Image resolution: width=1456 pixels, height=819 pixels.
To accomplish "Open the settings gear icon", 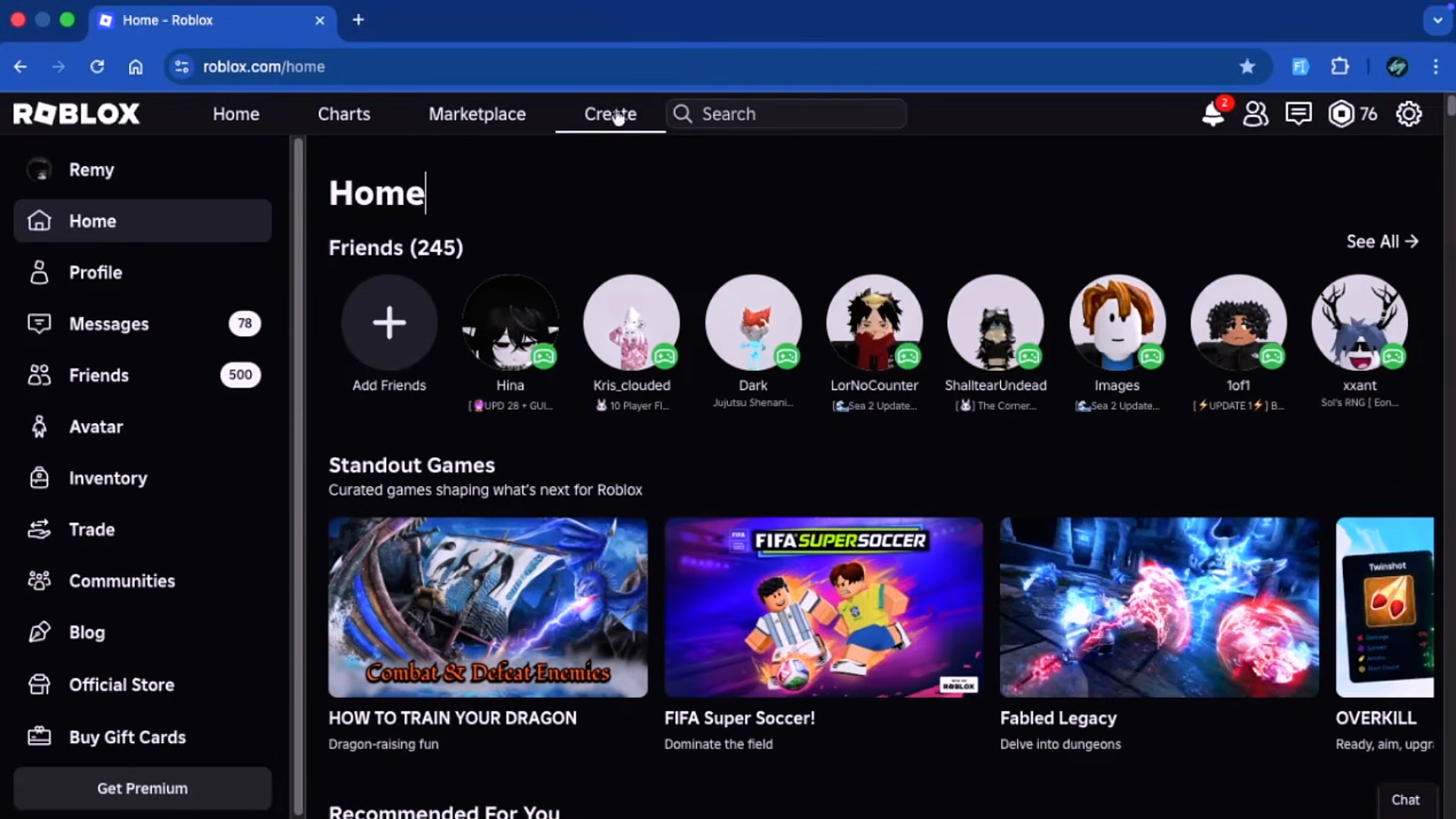I will tap(1408, 115).
